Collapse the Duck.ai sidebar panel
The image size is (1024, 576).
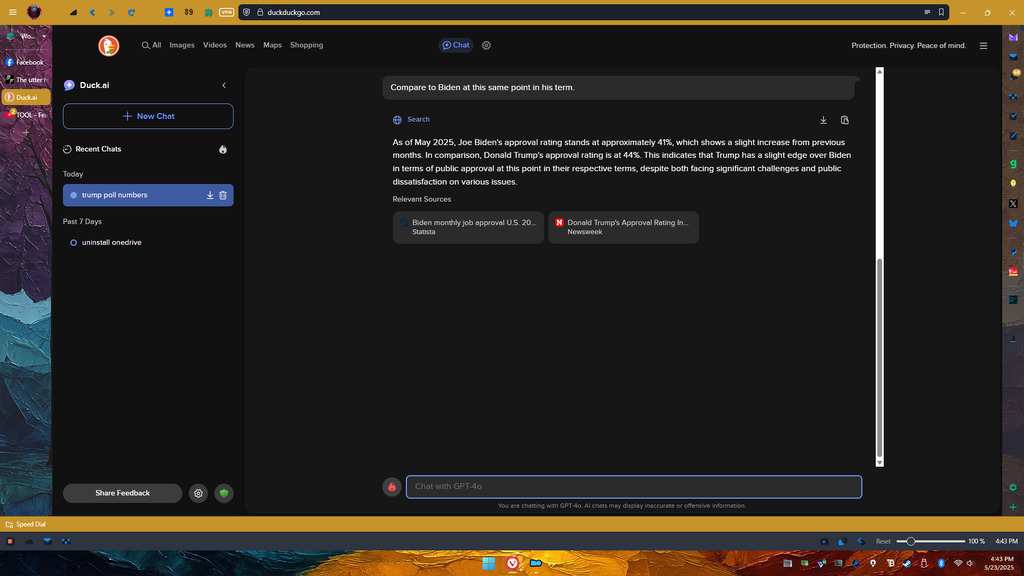pos(224,86)
